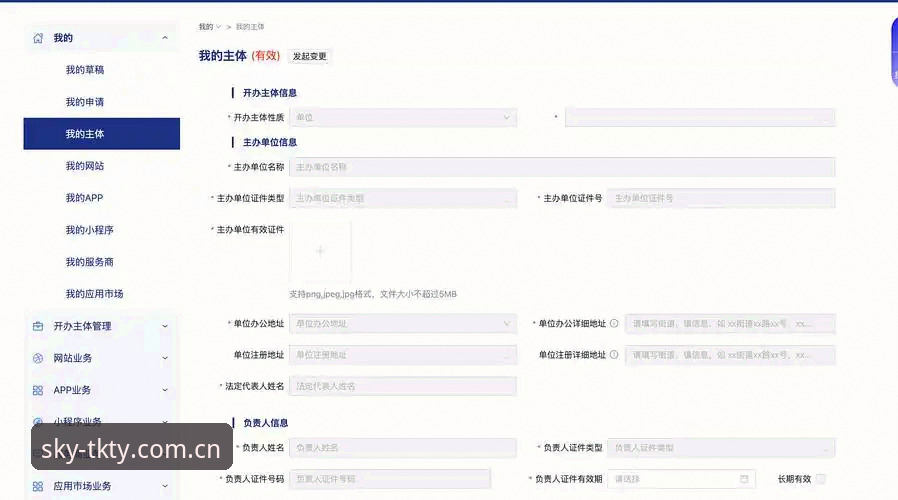Open 我的申请 in the sidebar

tap(85, 102)
